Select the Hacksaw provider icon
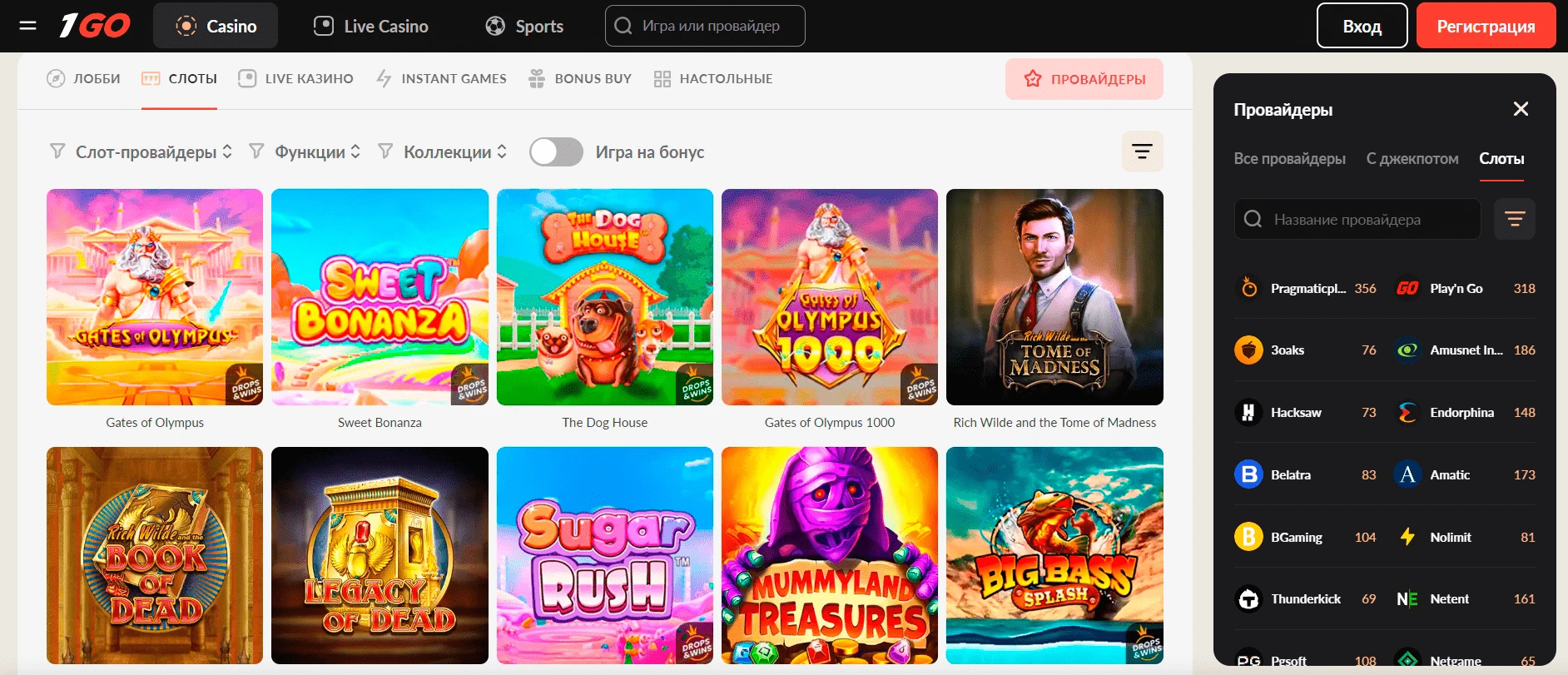 point(1248,413)
